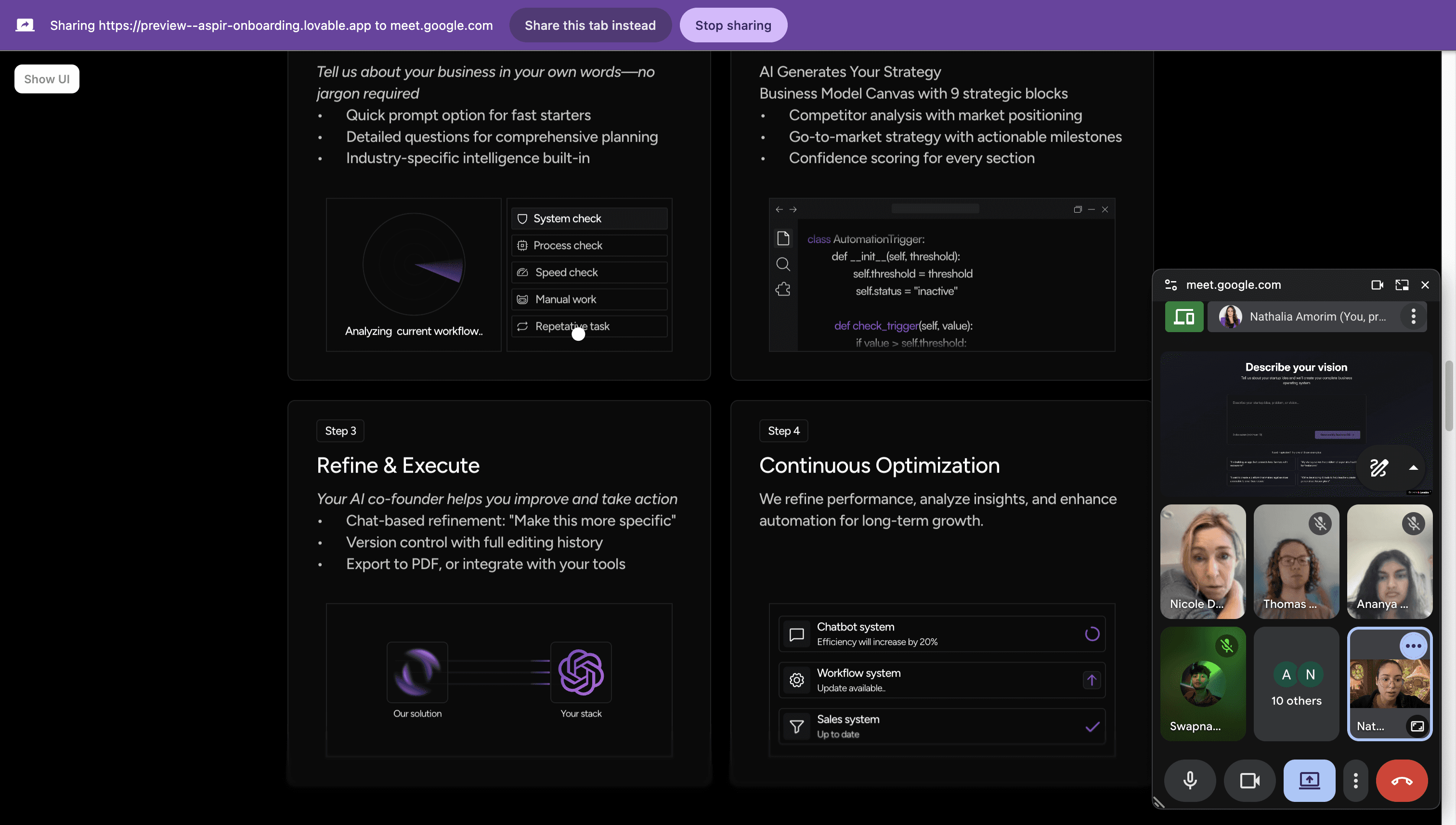Open more options beside present button

pyautogui.click(x=1355, y=780)
